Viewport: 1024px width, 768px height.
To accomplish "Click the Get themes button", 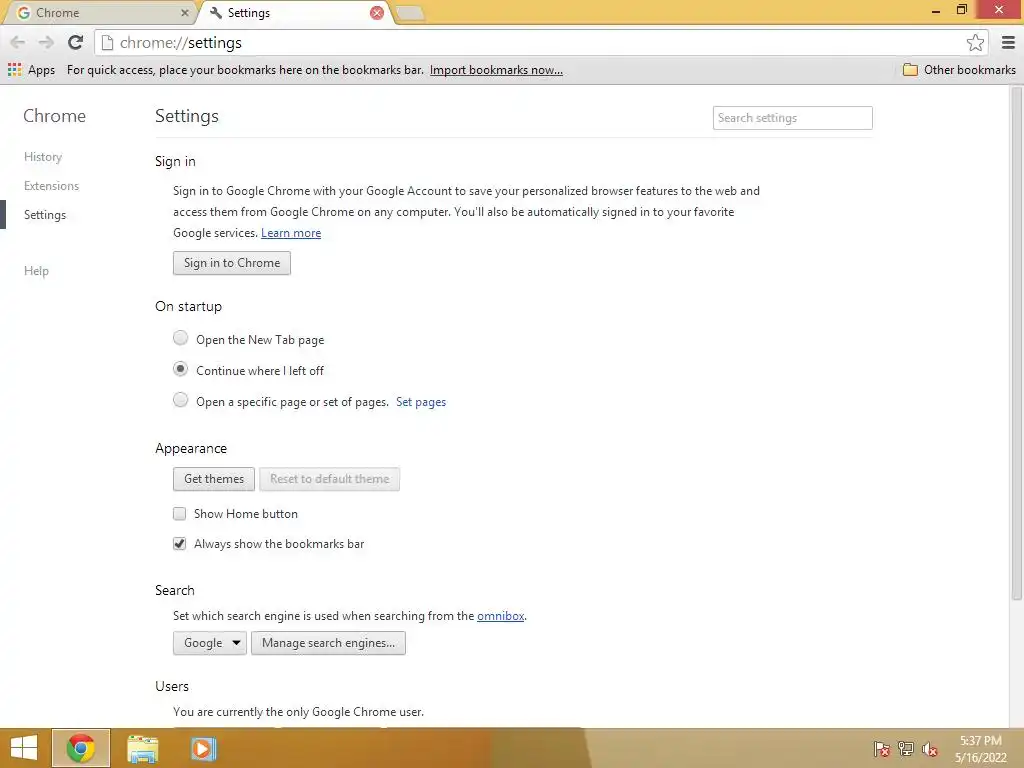I will pyautogui.click(x=214, y=479).
